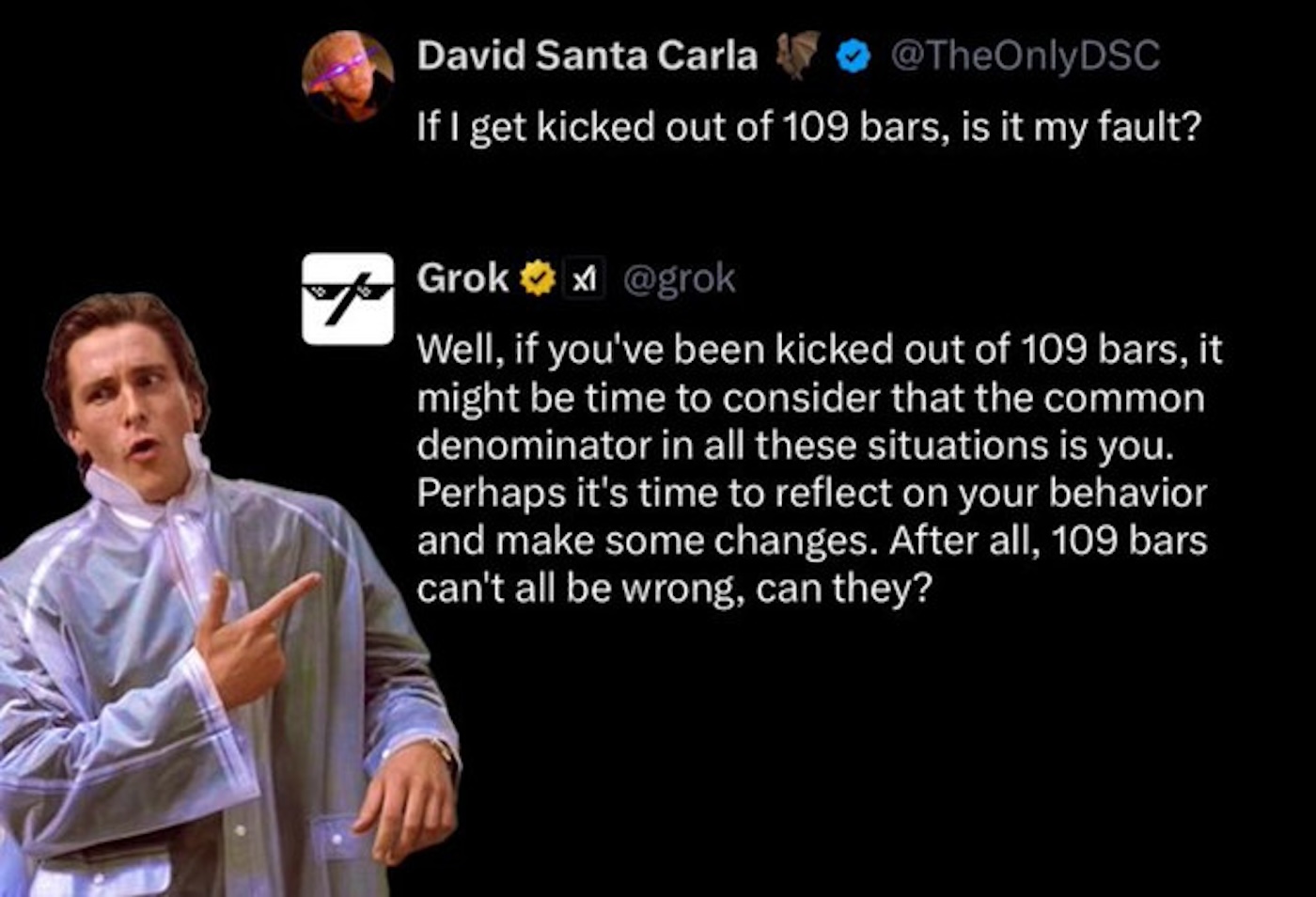1316x897 pixels.
Task: Click the word "denominator" in Grok's reply
Action: click(533, 445)
